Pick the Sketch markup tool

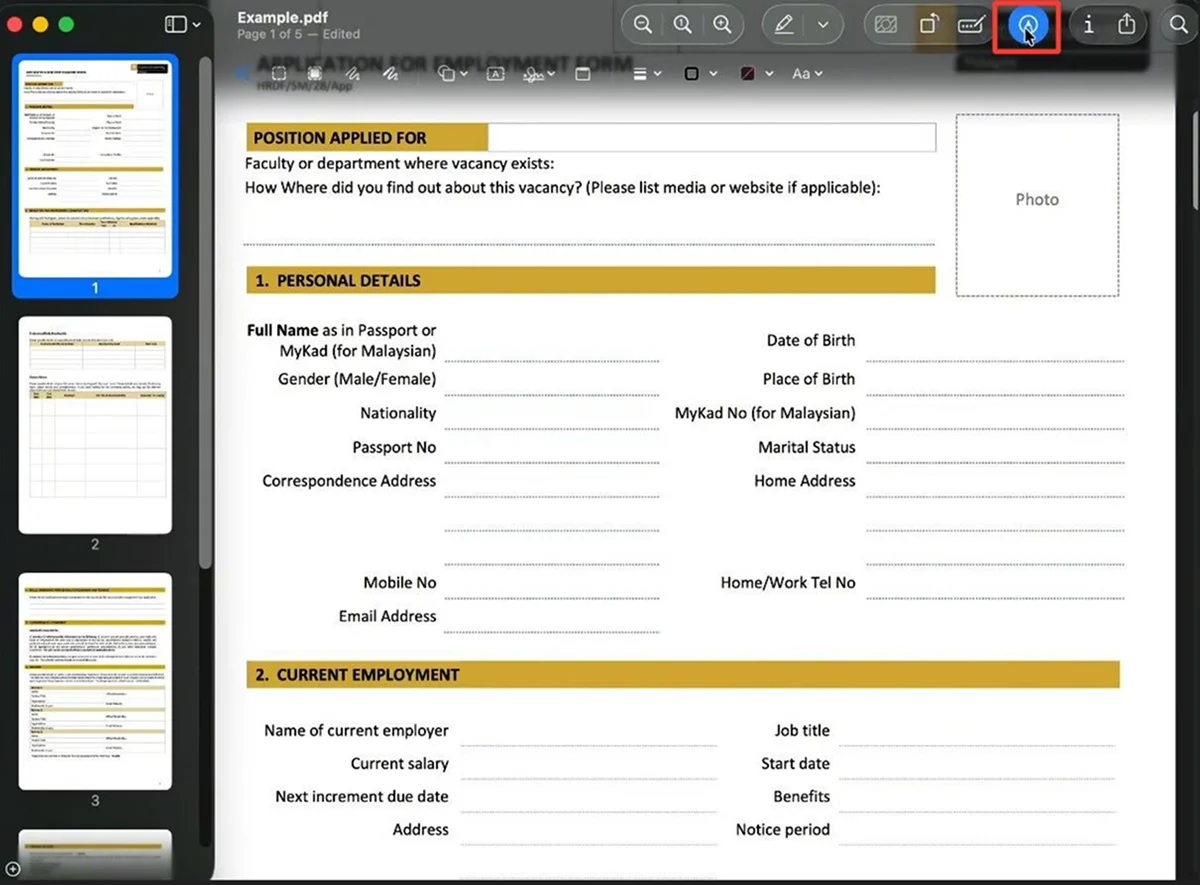pyautogui.click(x=352, y=73)
